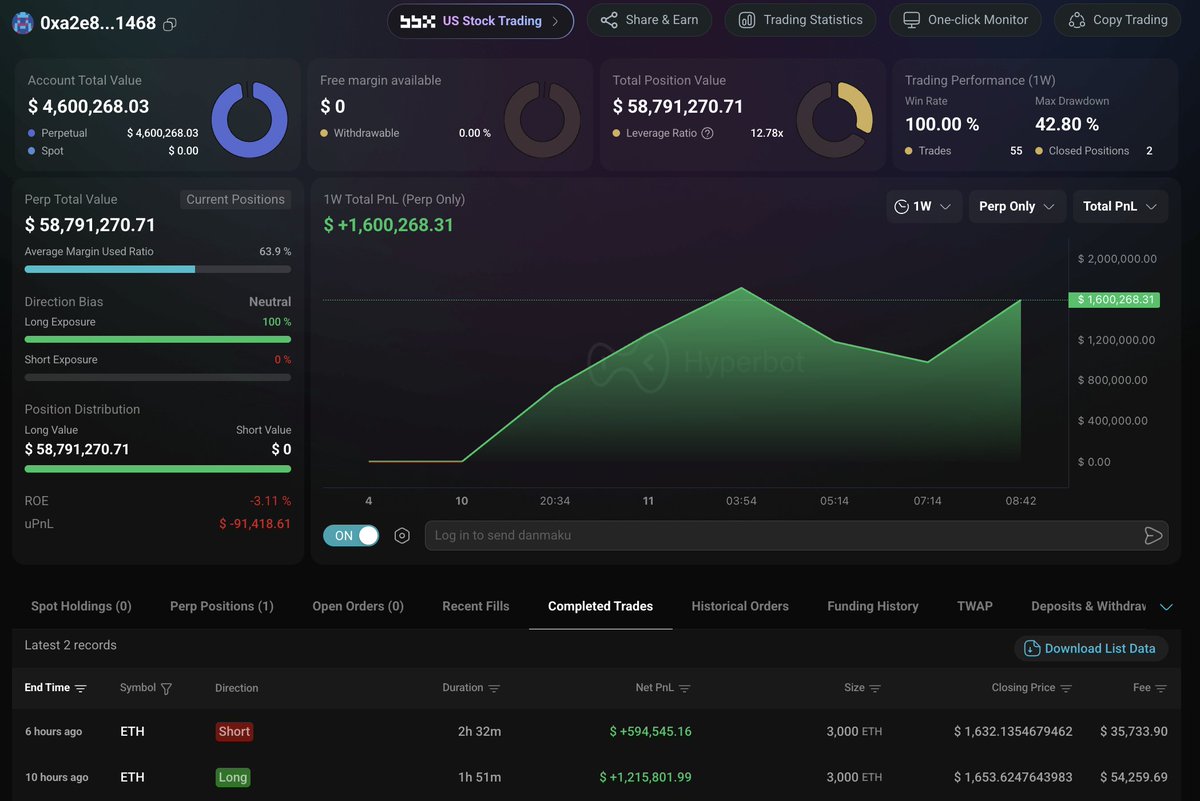This screenshot has height=801, width=1200.
Task: Click the Win Rate 100.00 % value
Action: point(942,124)
